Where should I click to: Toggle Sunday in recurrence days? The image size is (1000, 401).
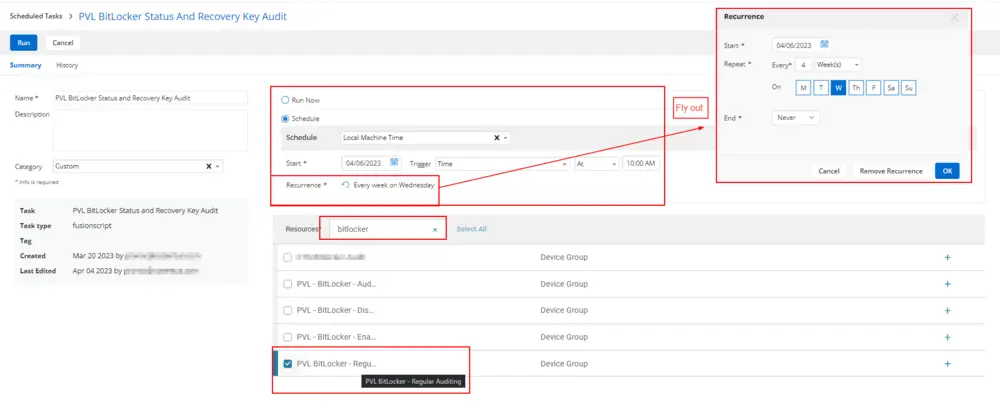click(909, 88)
